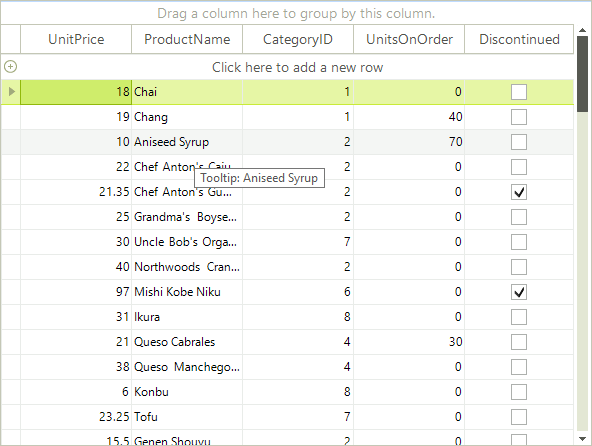
Task: Sort by the UnitPrice column header
Action: [x=76, y=39]
